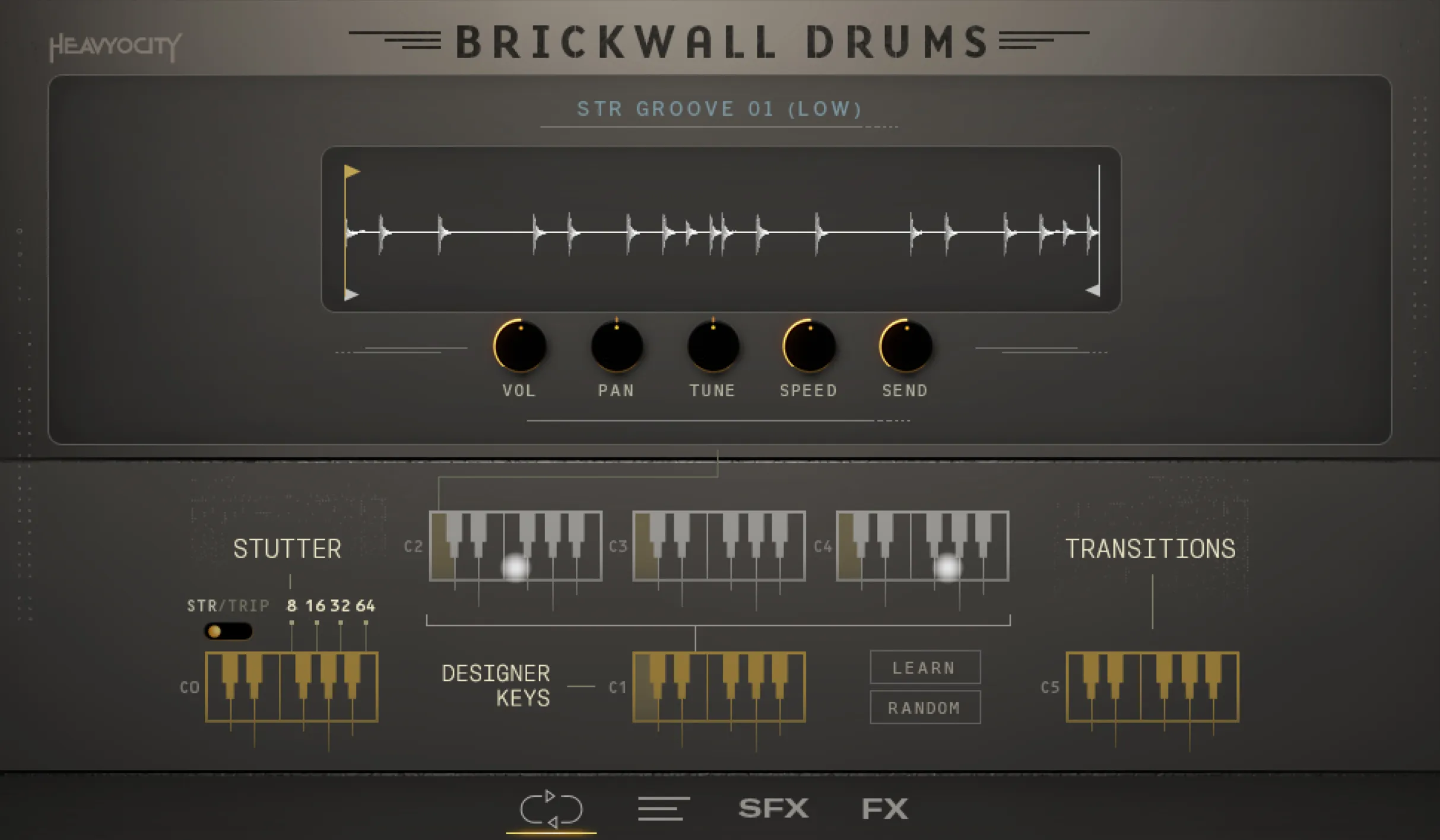The width and height of the screenshot is (1440, 840).
Task: Click the PAN knob
Action: click(617, 346)
